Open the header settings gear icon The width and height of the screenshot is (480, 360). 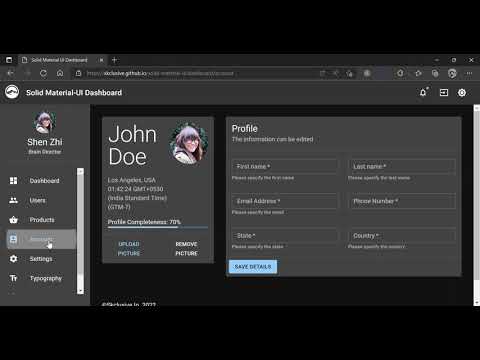coord(462,92)
